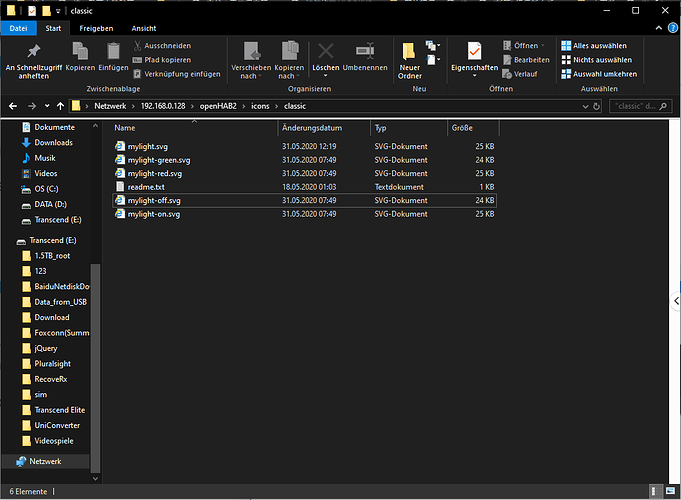Click the Umbenennen rename icon
Image resolution: width=681 pixels, height=500 pixels.
(365, 51)
